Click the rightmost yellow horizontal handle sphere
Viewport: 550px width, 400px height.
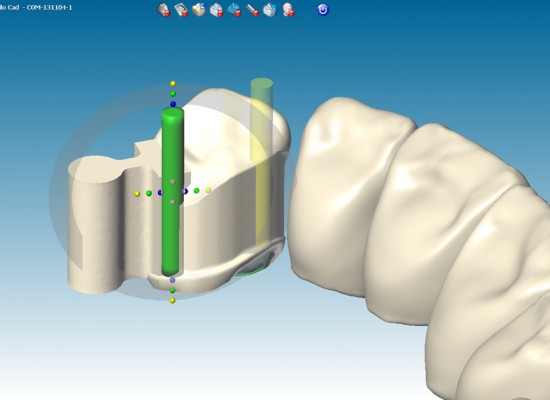(208, 190)
